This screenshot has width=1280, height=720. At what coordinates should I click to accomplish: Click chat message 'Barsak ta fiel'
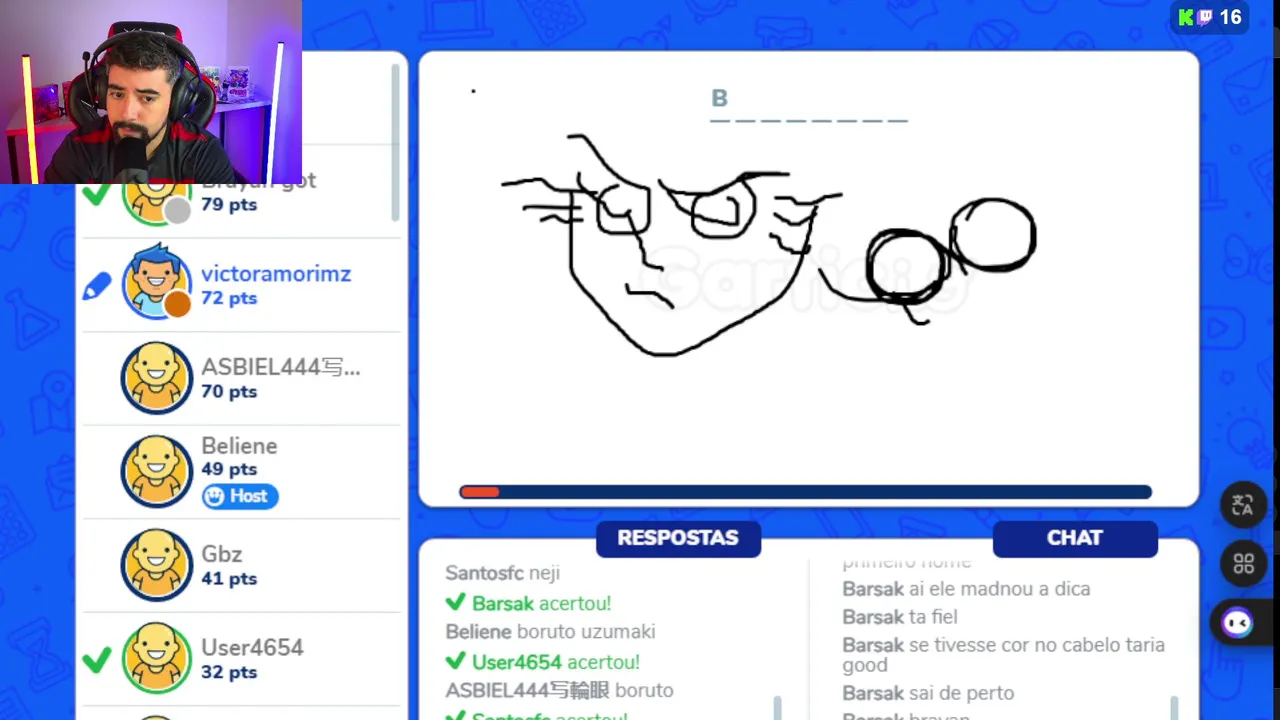click(900, 617)
